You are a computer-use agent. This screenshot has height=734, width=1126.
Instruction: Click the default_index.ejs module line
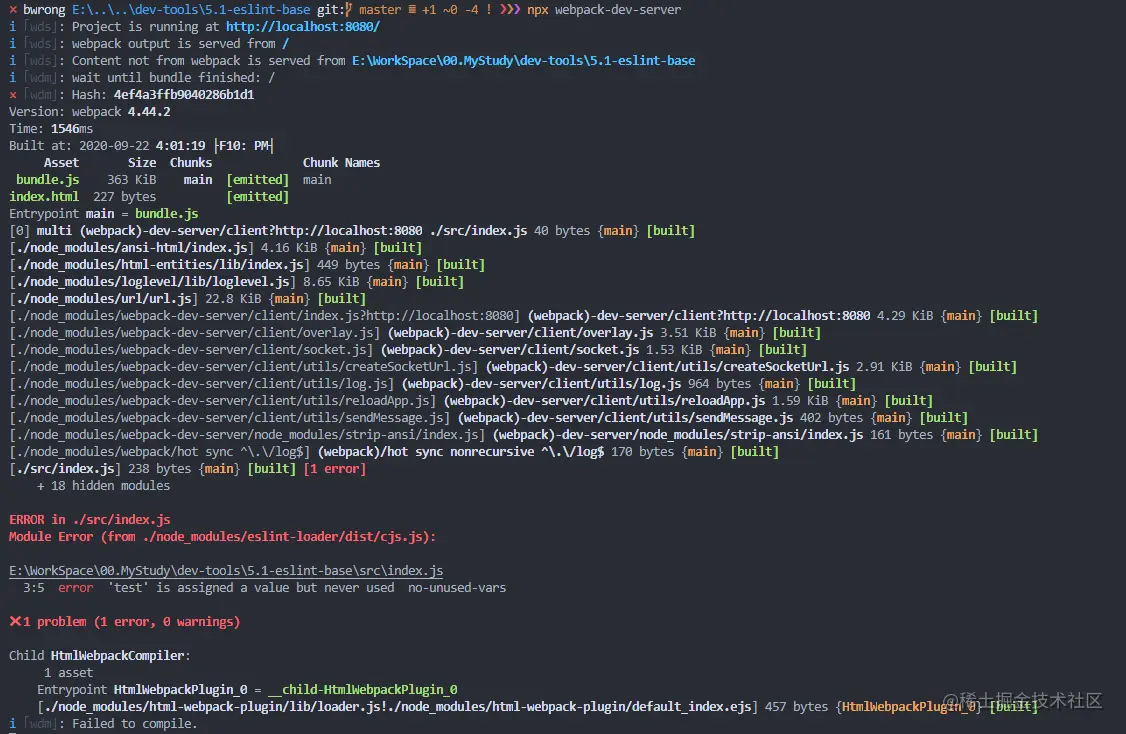click(537, 707)
